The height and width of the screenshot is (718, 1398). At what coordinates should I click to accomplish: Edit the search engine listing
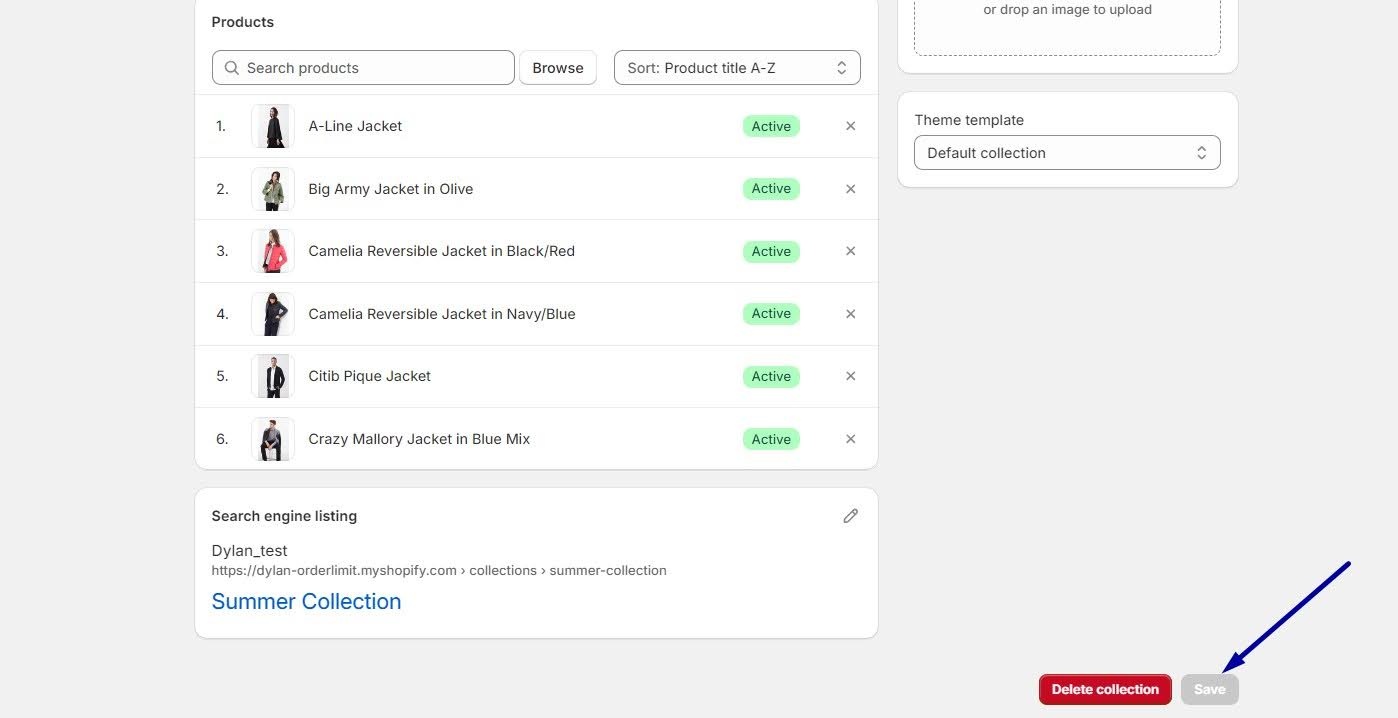850,516
